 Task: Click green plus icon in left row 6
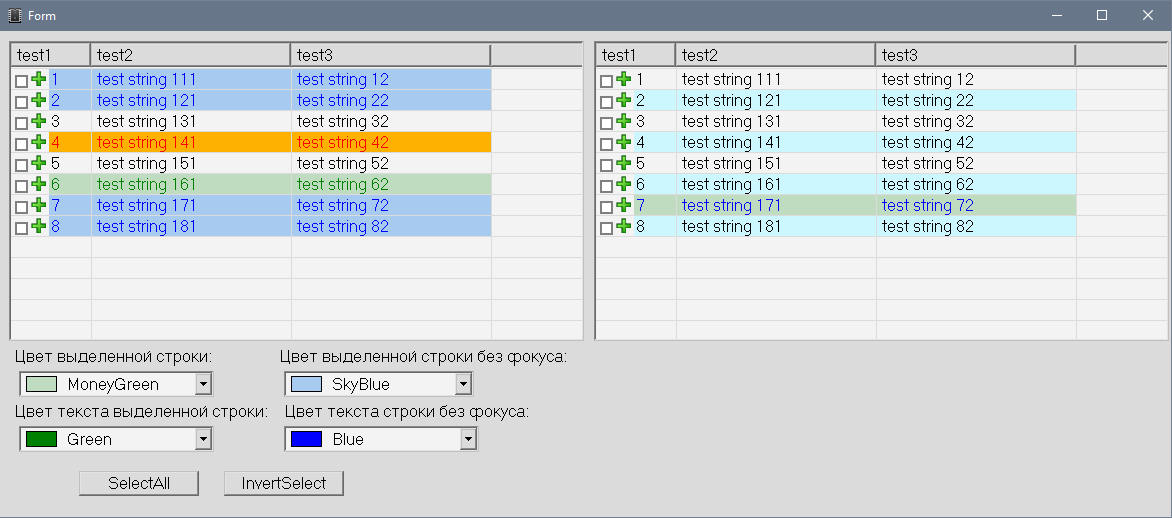coord(39,184)
